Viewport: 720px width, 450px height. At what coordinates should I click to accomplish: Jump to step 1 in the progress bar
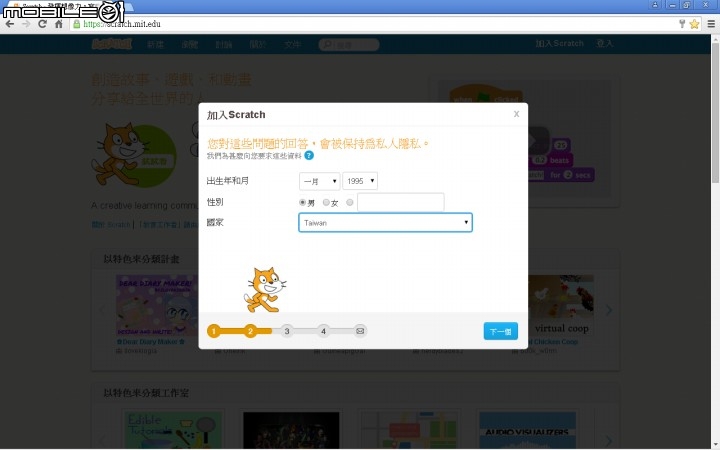coord(214,331)
